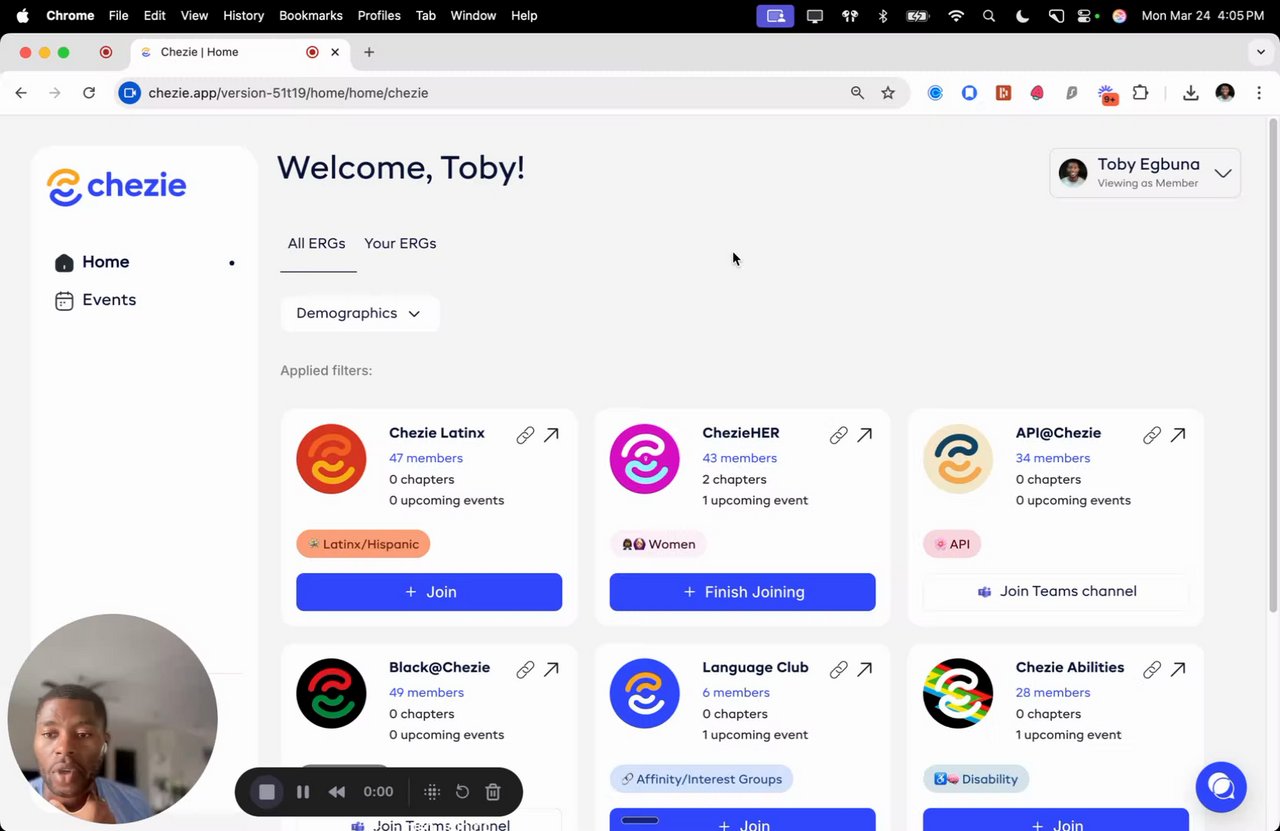Click Finish Joining for ChezieHER
The height and width of the screenshot is (831, 1280).
pyautogui.click(x=743, y=592)
